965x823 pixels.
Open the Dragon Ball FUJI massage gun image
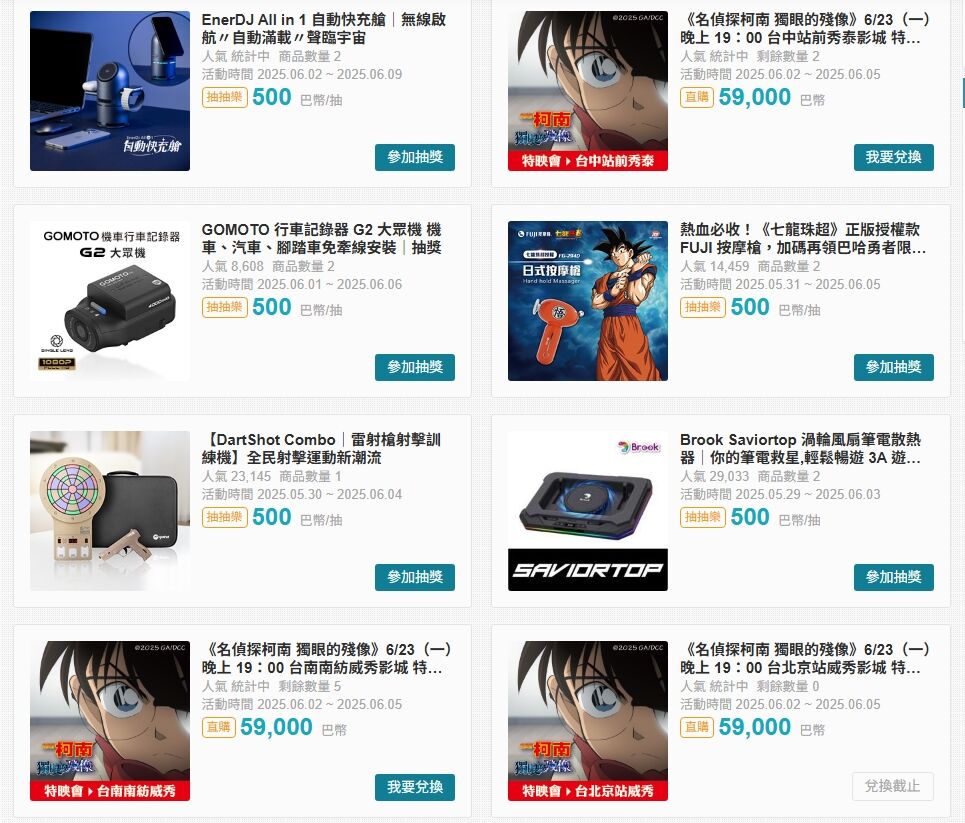pyautogui.click(x=588, y=301)
